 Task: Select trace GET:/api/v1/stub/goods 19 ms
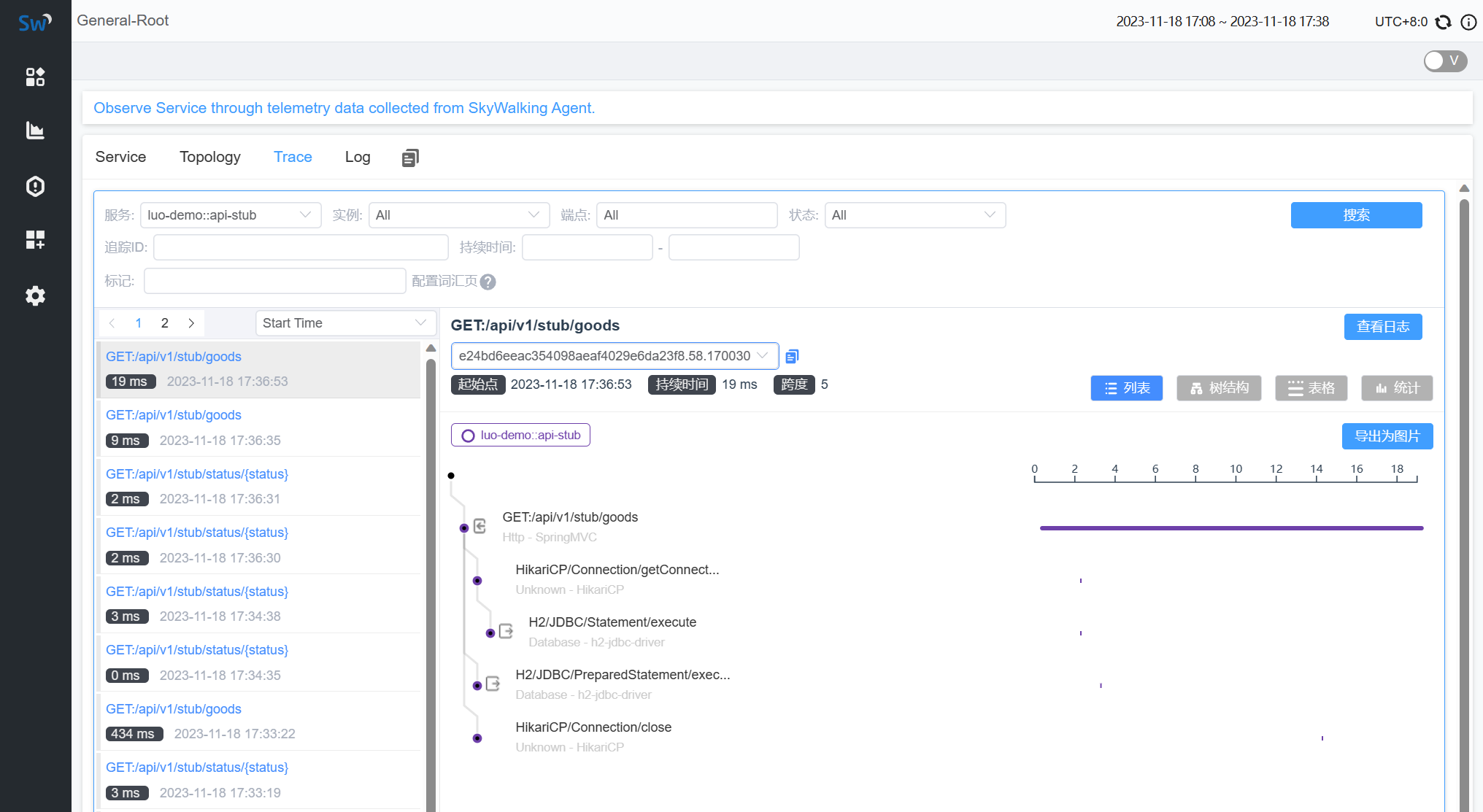click(x=260, y=369)
